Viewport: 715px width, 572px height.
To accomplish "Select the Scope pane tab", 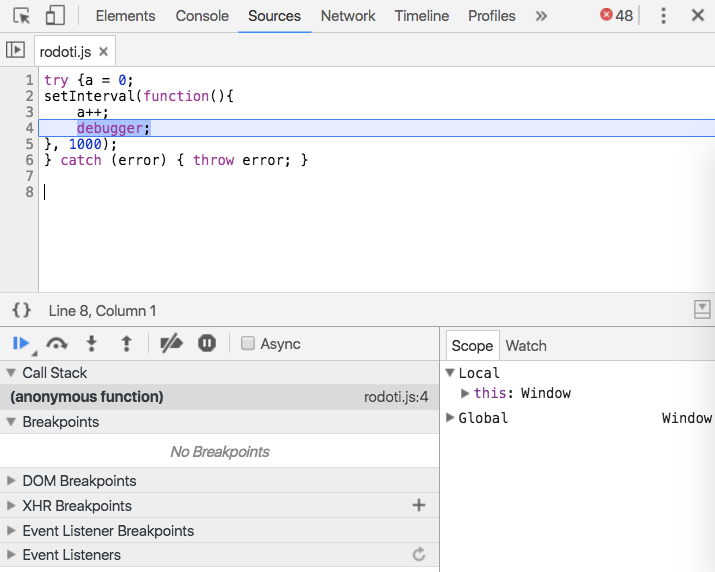I will click(x=472, y=346).
